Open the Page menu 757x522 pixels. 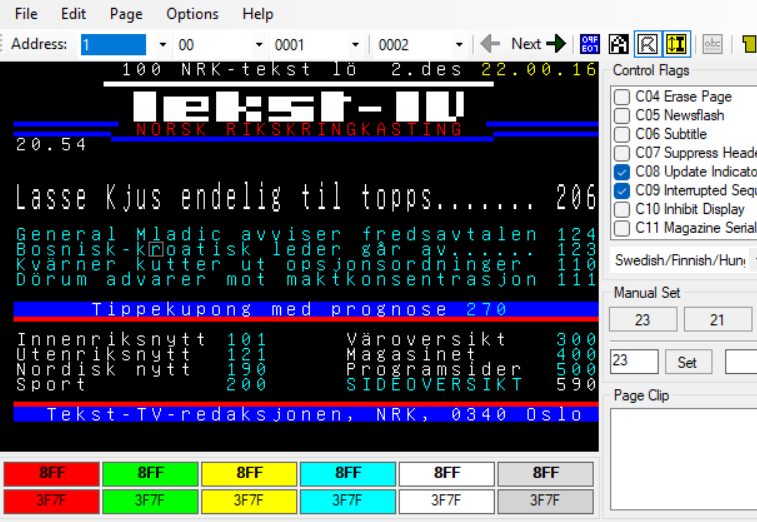coord(126,14)
